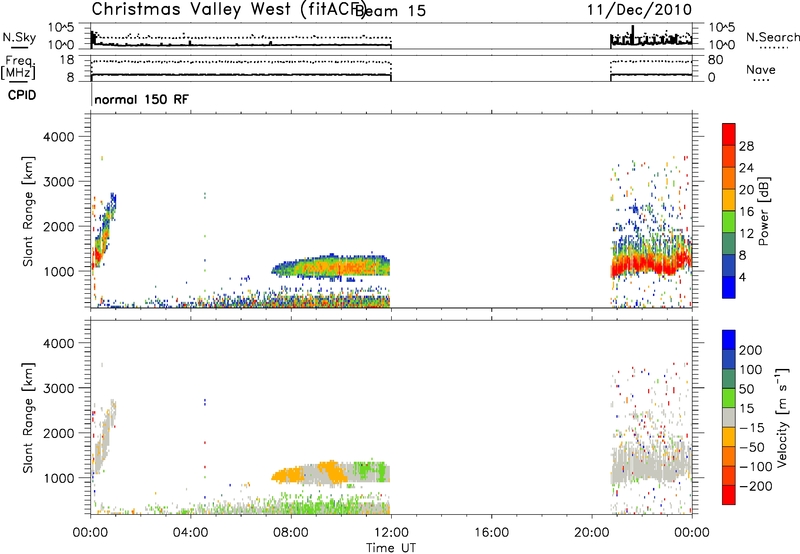Click the 'CPID' row label
The width and height of the screenshot is (800, 554).
coord(22,95)
